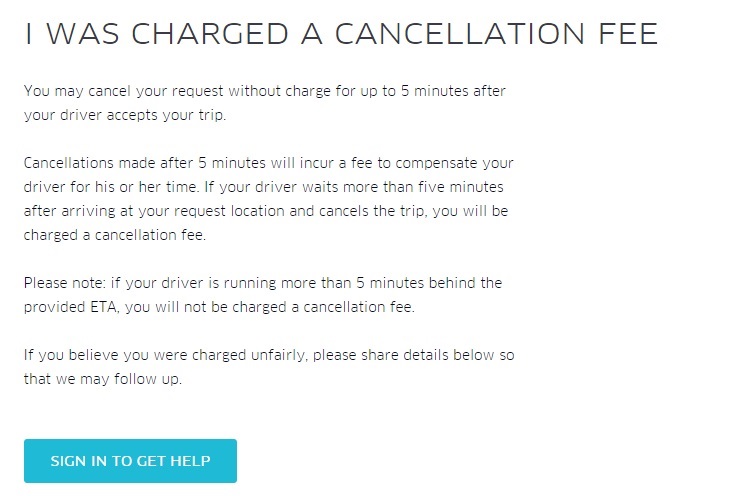Image resolution: width=735 pixels, height=496 pixels.
Task: Click the Sign In To Get Help button
Action: tap(130, 461)
